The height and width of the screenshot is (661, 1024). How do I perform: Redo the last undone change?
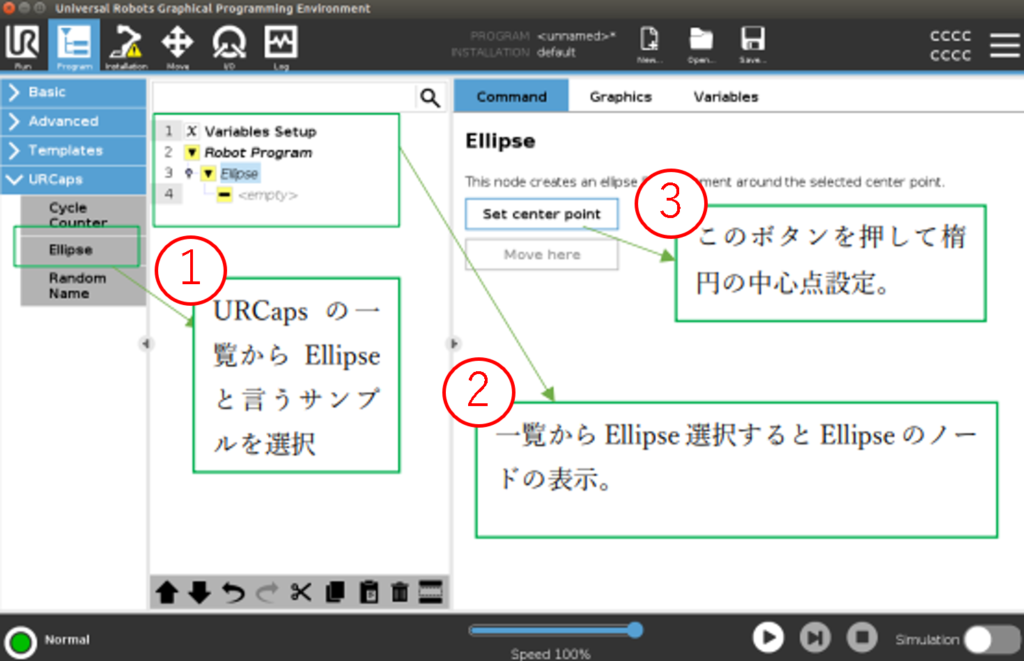pos(267,592)
